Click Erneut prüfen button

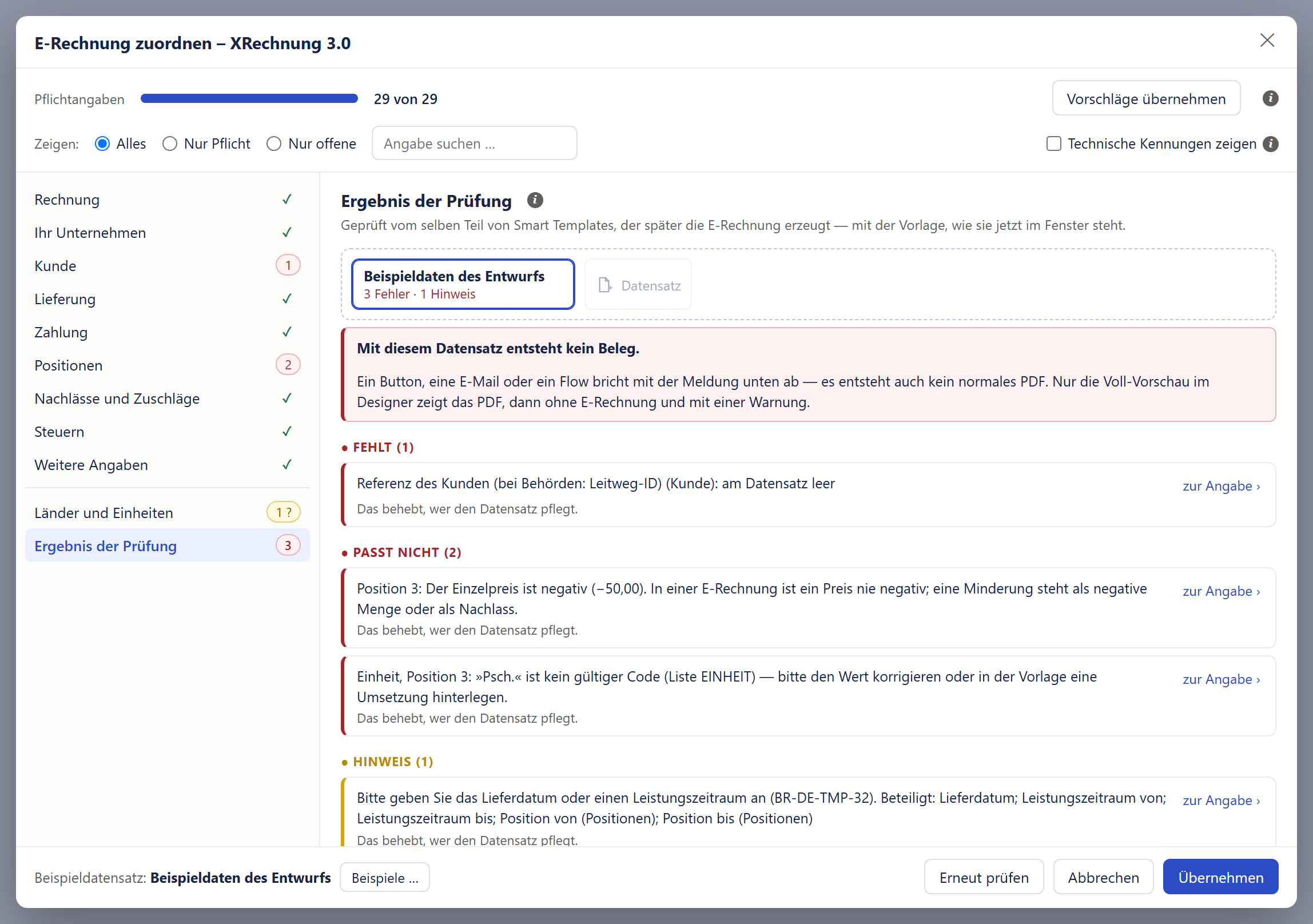984,877
